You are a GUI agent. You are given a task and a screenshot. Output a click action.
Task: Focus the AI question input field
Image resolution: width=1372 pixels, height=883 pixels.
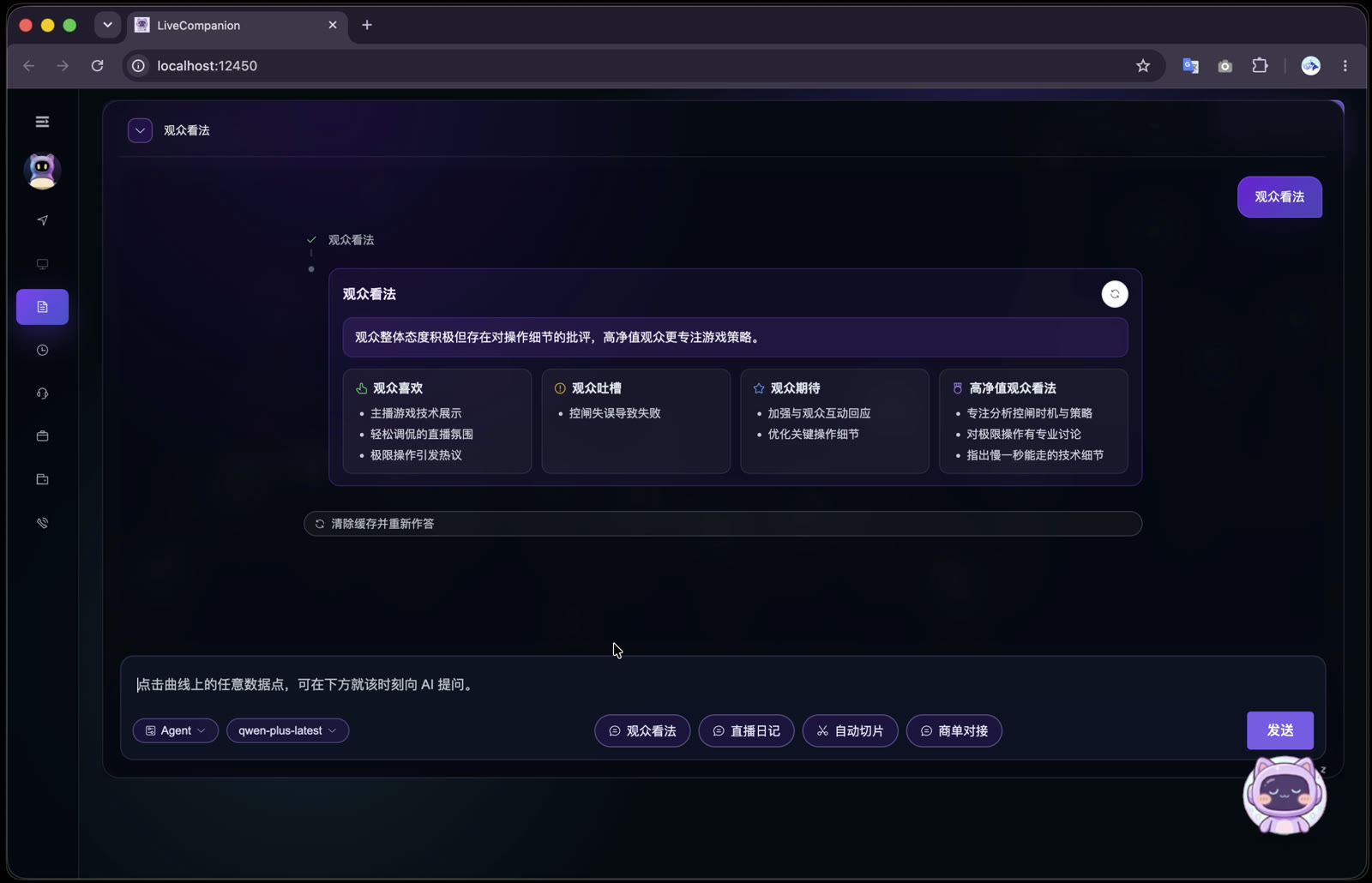tap(723, 684)
